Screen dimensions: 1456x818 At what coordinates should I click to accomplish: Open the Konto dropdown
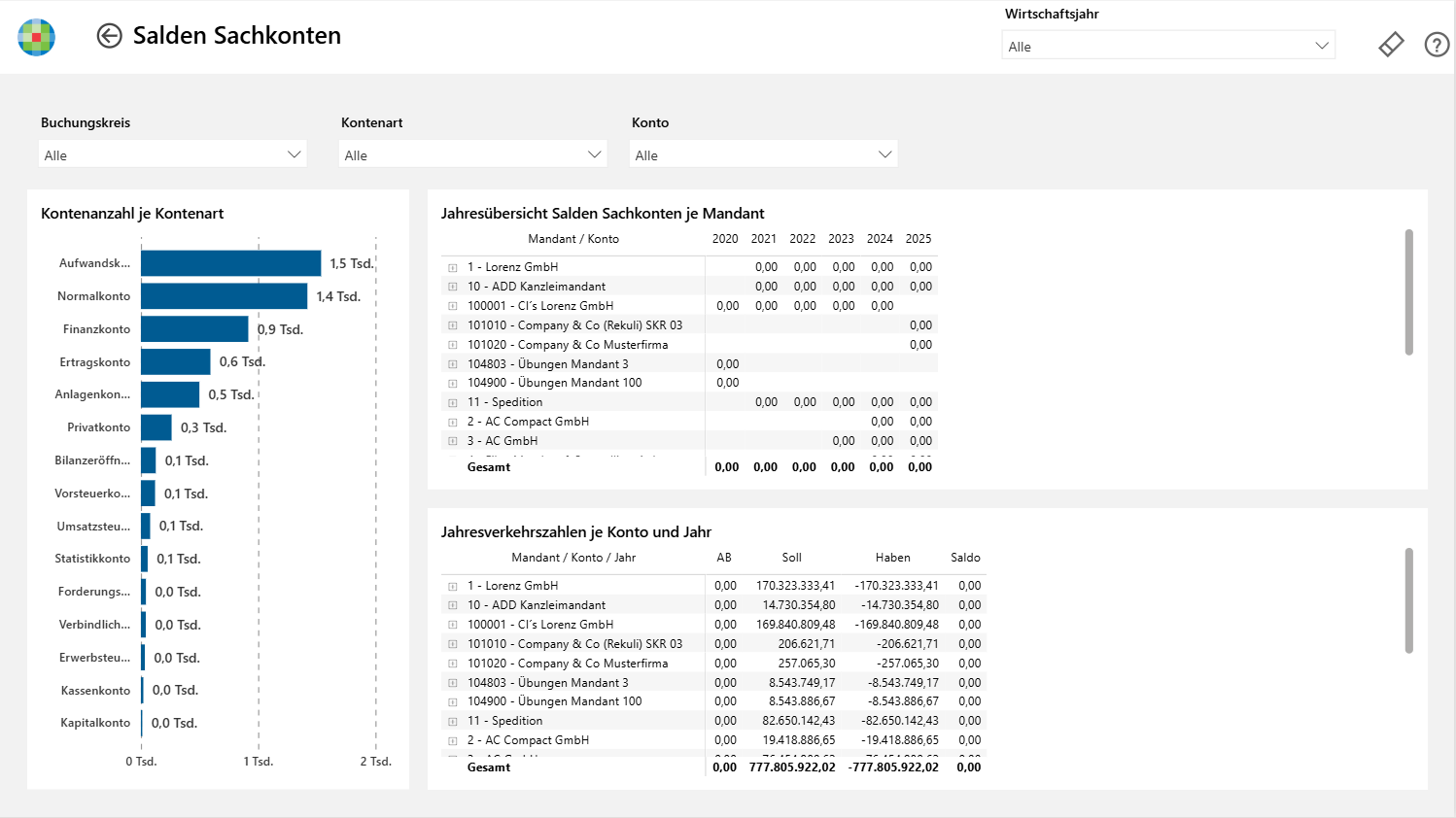tap(764, 154)
